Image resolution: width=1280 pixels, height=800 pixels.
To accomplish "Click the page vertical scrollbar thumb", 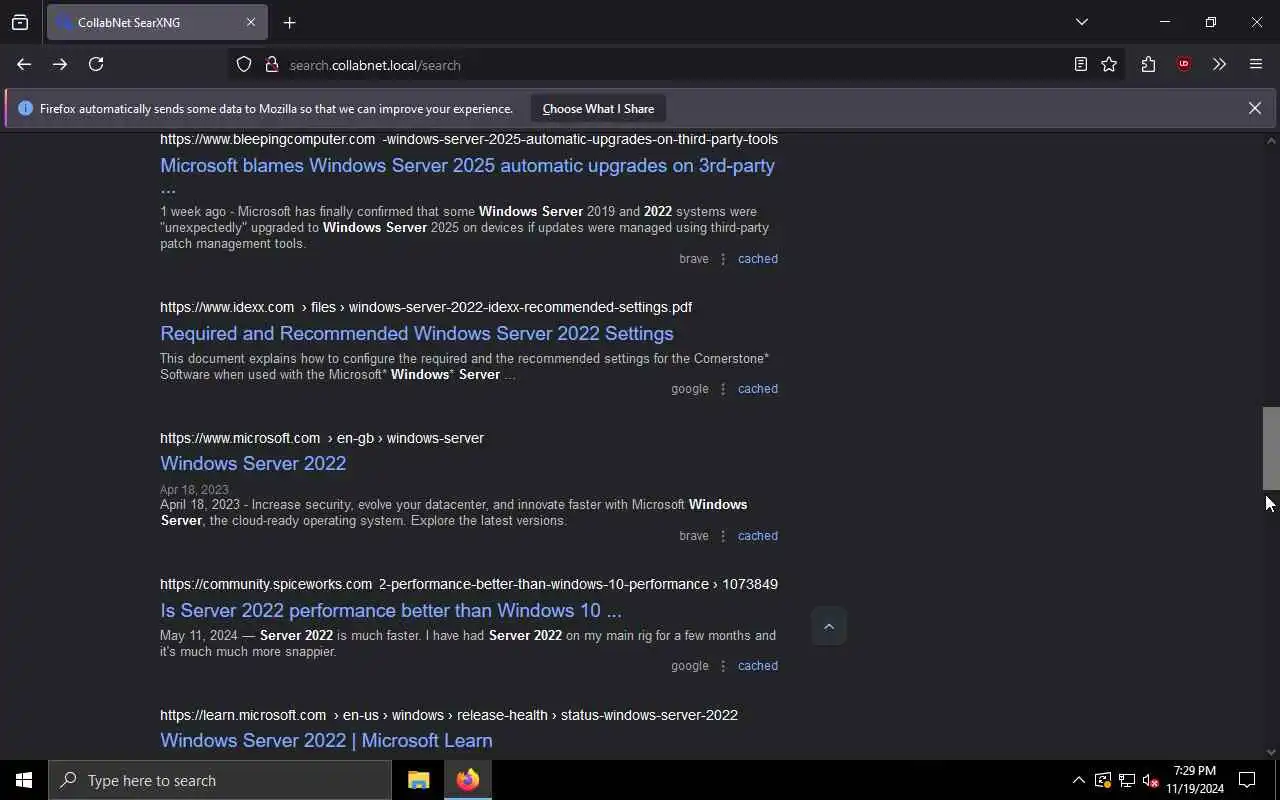I will pyautogui.click(x=1271, y=448).
